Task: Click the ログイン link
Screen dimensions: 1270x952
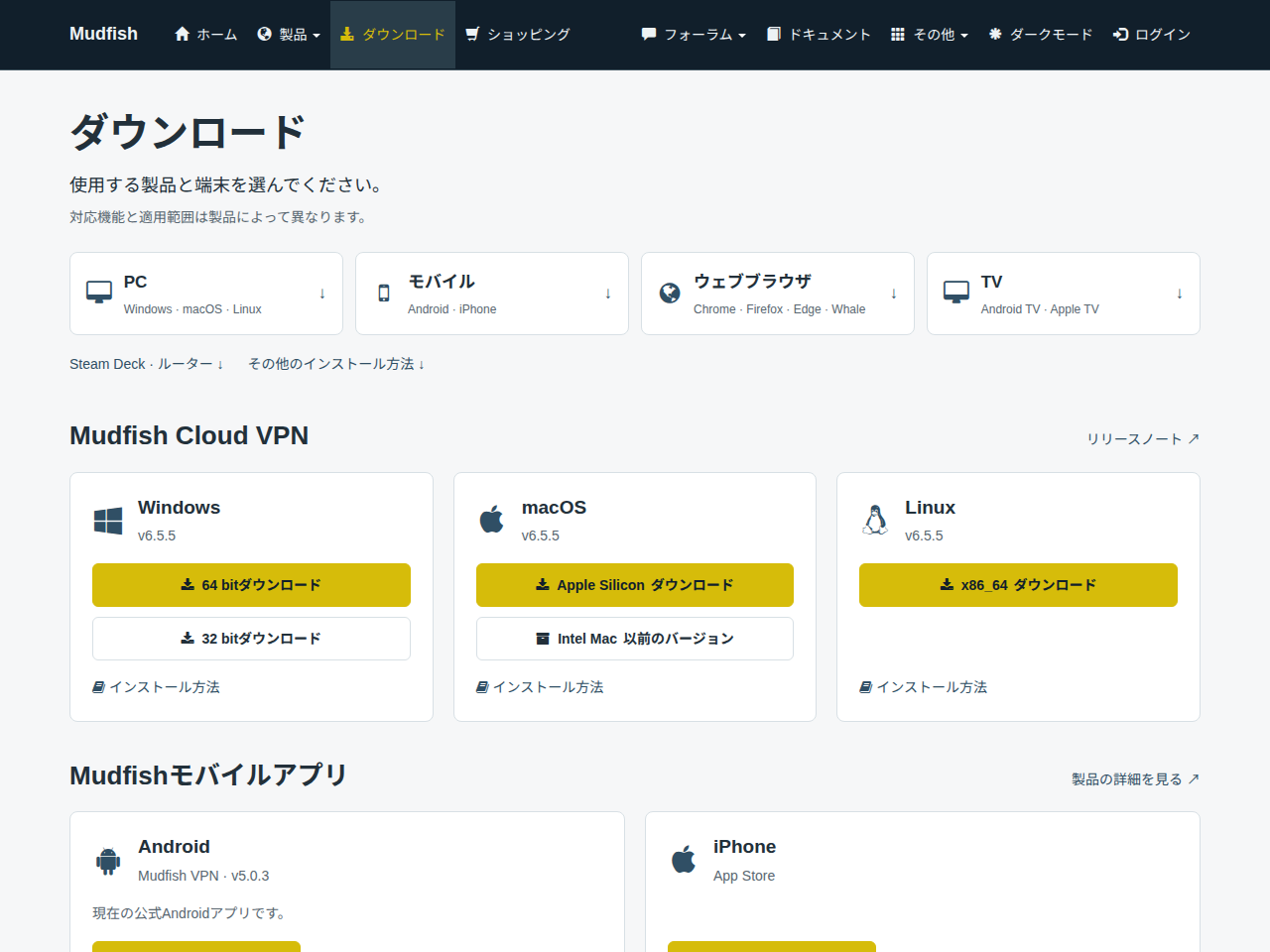Action: 1151,35
